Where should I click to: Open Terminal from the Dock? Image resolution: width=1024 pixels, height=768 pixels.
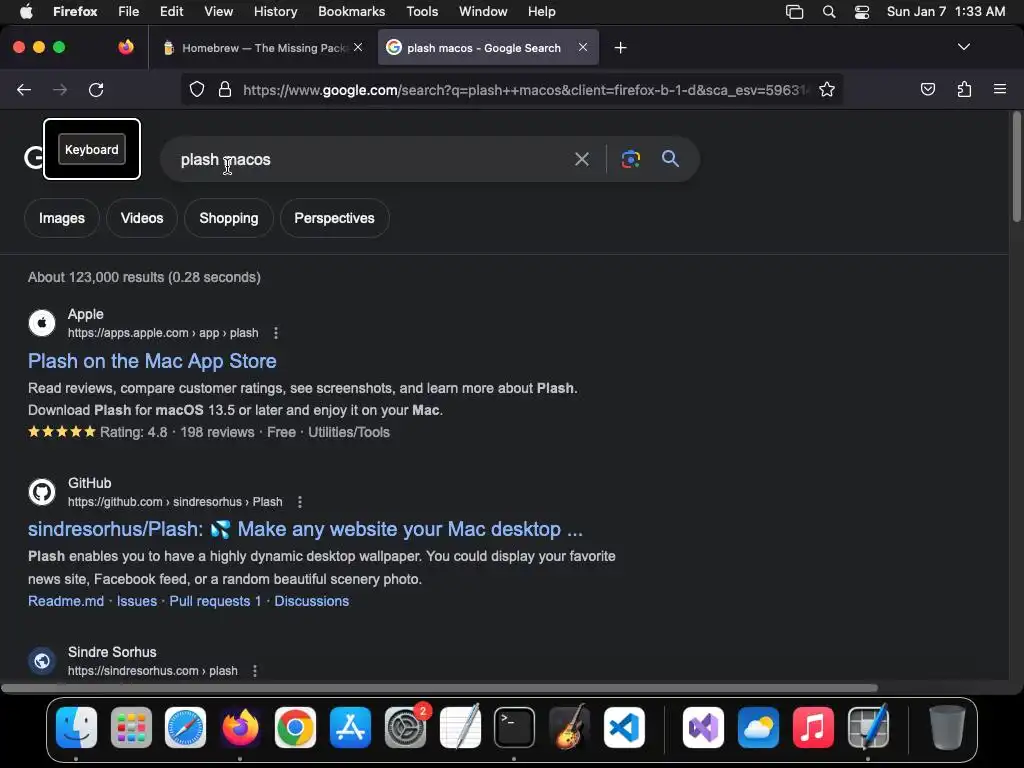515,728
